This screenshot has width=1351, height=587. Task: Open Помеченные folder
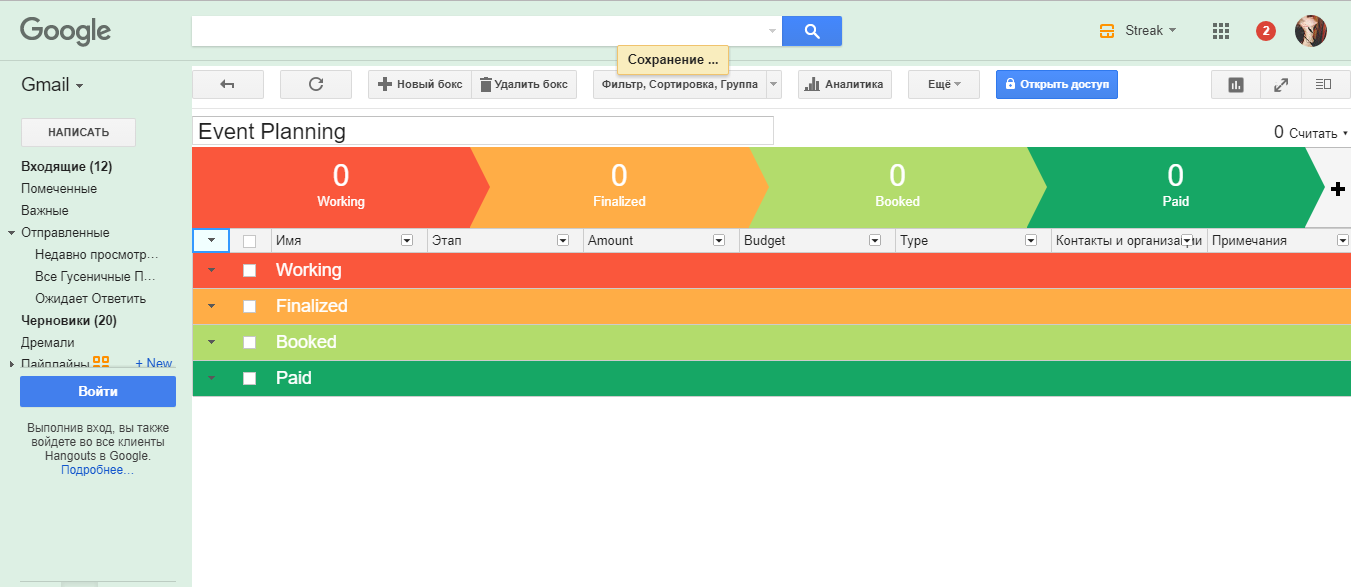(x=59, y=188)
